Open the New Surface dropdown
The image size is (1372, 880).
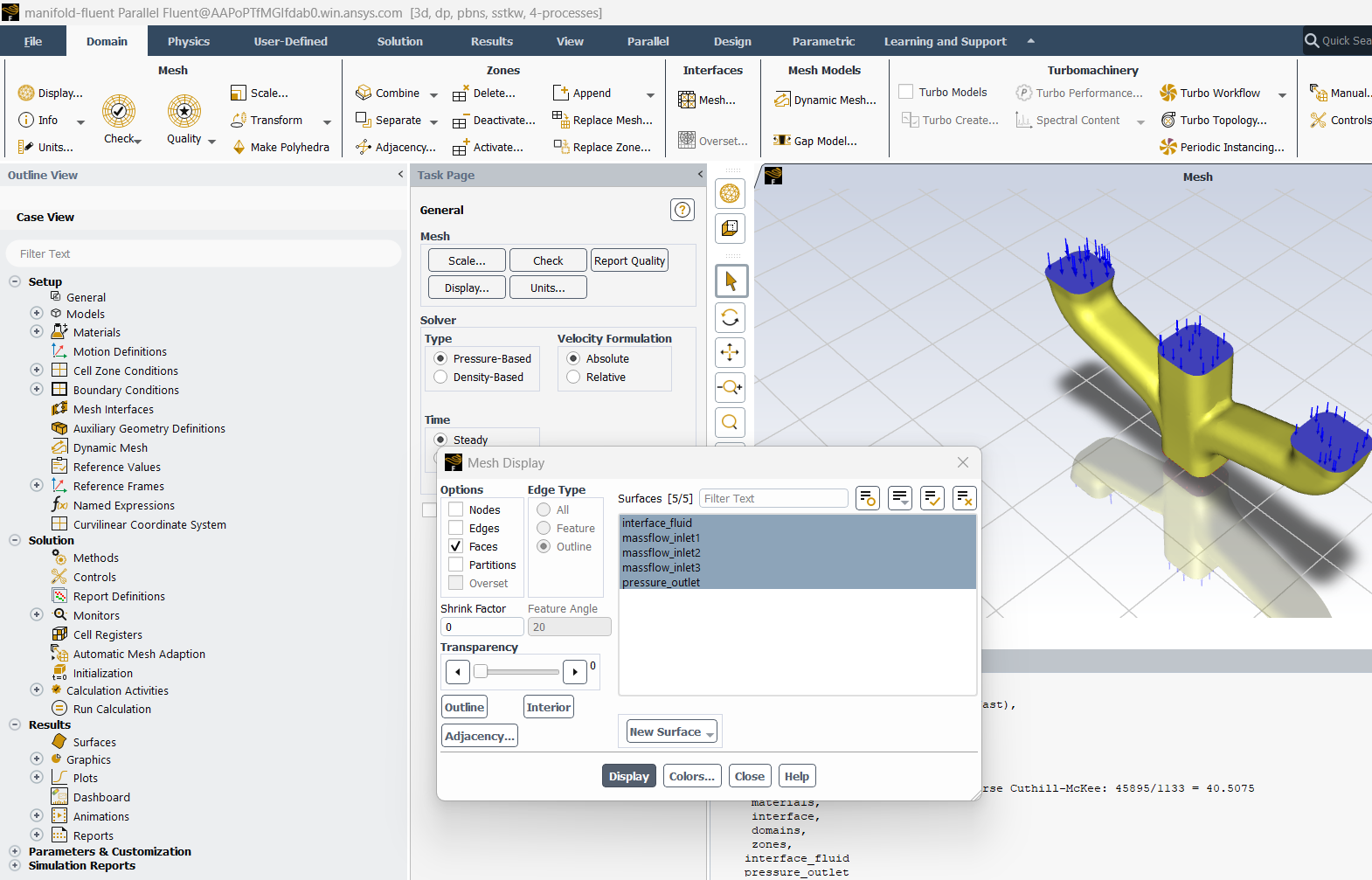click(x=672, y=732)
